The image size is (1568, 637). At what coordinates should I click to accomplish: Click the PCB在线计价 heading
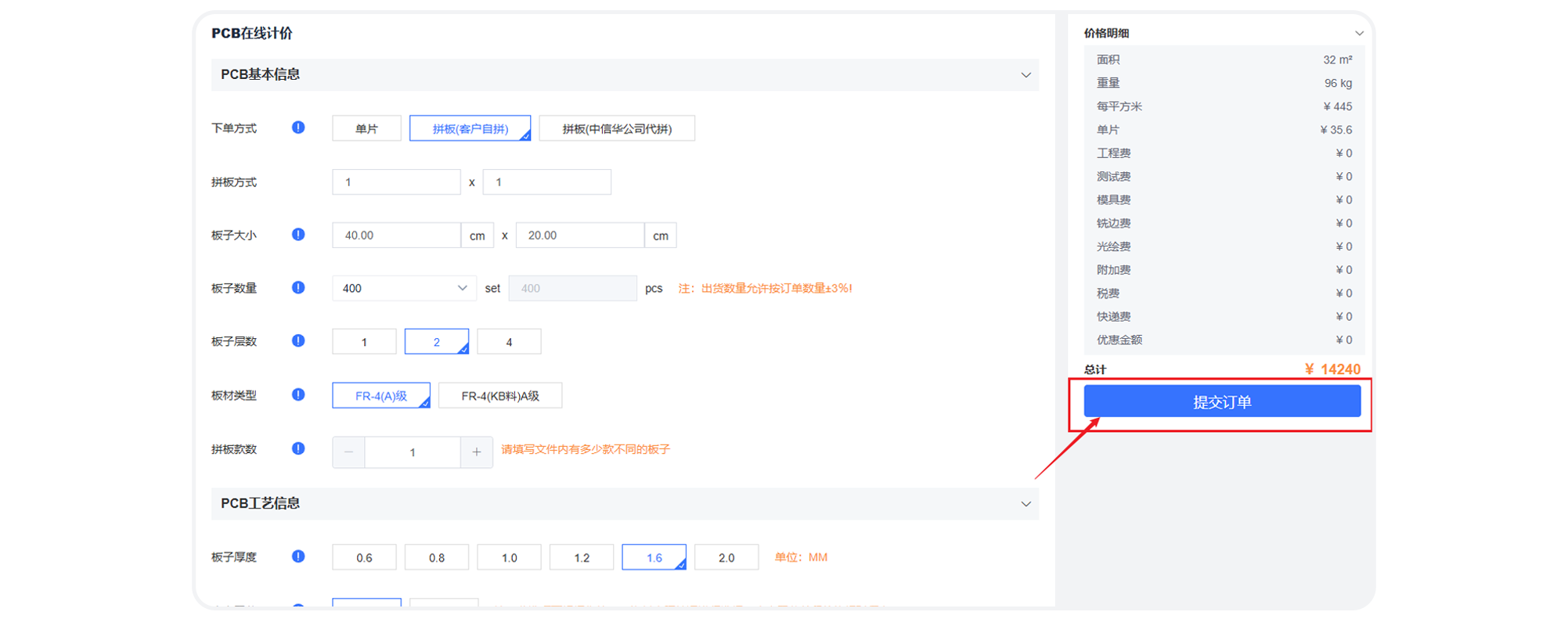click(x=251, y=33)
